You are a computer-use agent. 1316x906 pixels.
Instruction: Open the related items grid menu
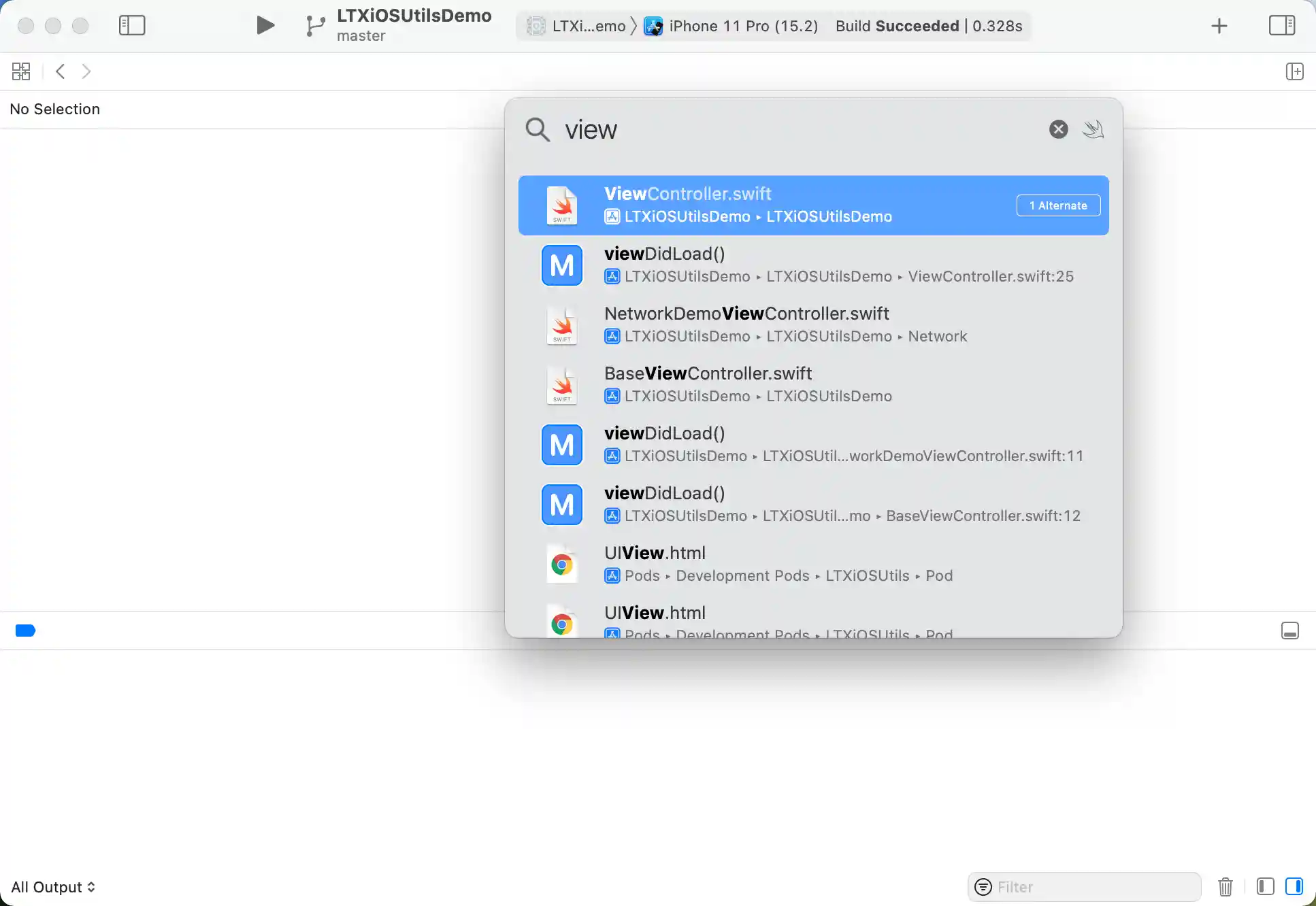pyautogui.click(x=21, y=71)
